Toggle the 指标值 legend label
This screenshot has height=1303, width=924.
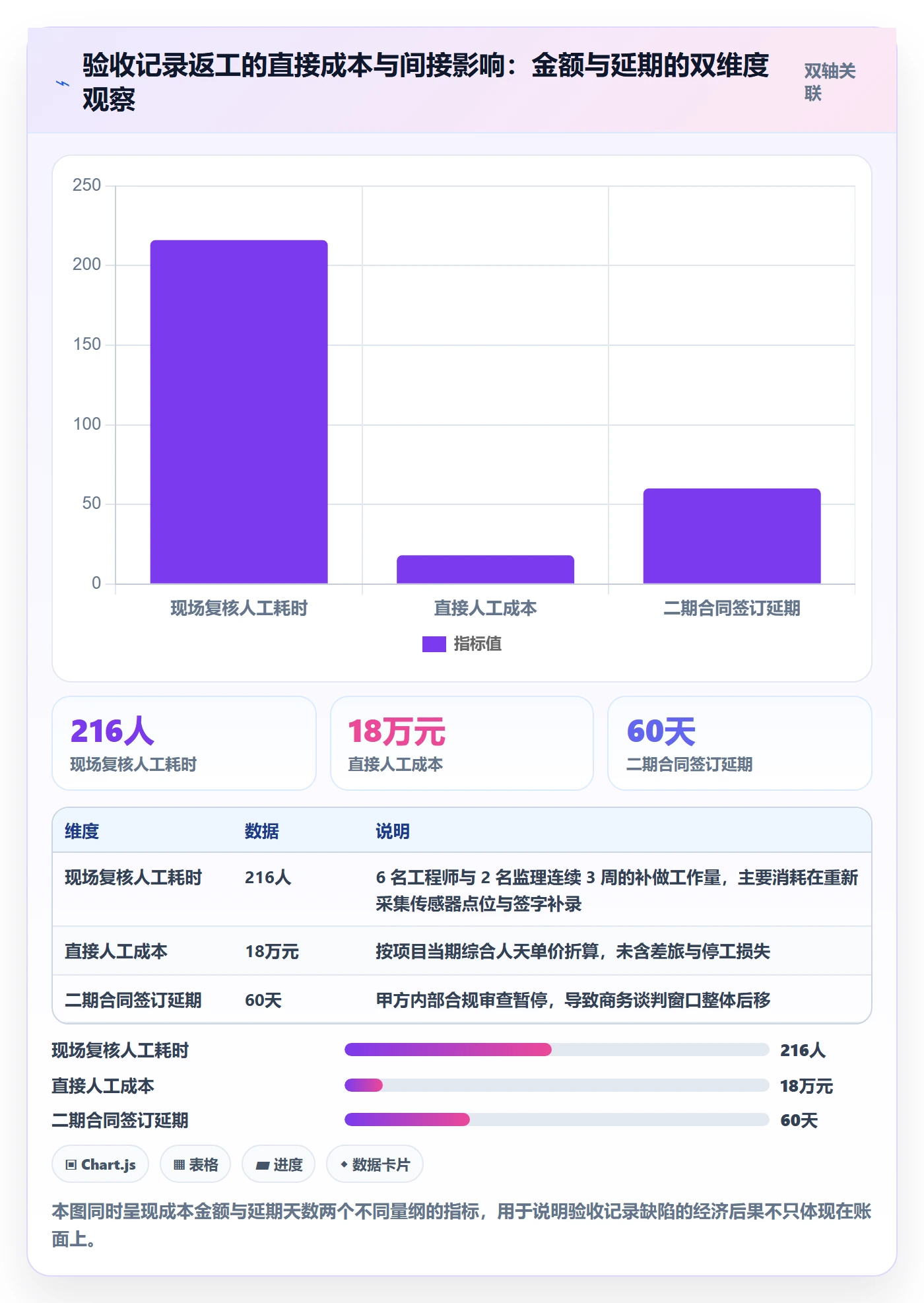[x=477, y=644]
